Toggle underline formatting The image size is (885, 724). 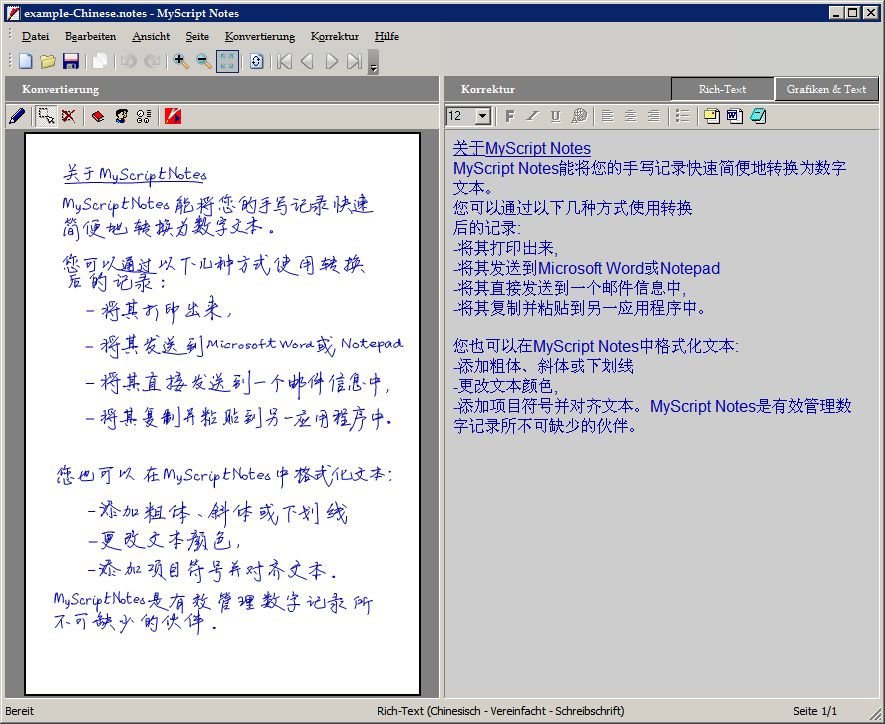(556, 116)
